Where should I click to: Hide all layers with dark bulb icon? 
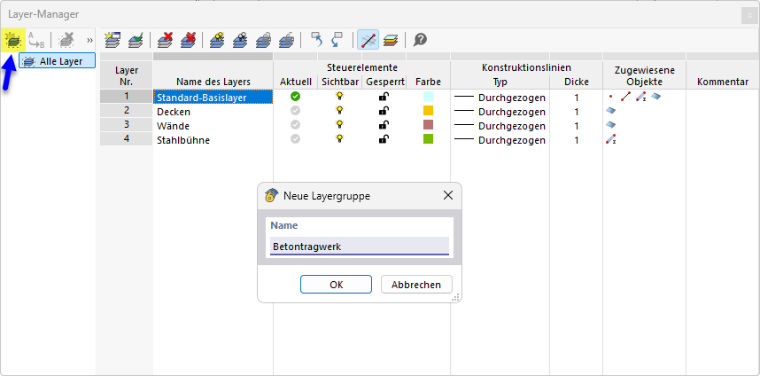240,40
